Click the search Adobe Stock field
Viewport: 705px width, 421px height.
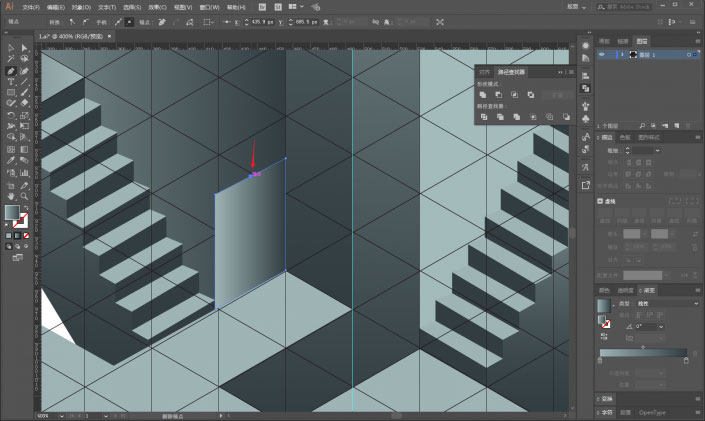pyautogui.click(x=624, y=7)
